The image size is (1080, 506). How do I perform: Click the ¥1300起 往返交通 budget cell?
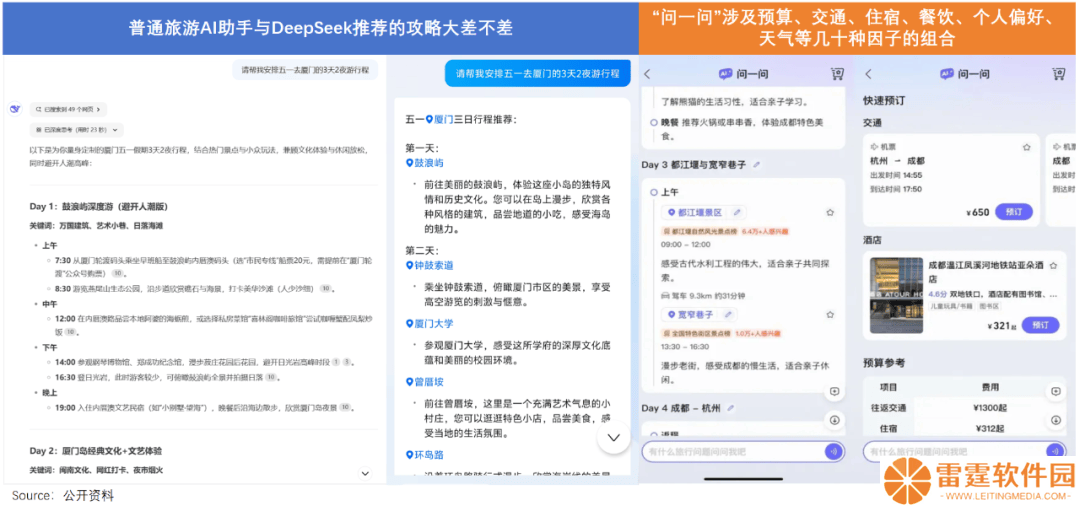(x=990, y=408)
